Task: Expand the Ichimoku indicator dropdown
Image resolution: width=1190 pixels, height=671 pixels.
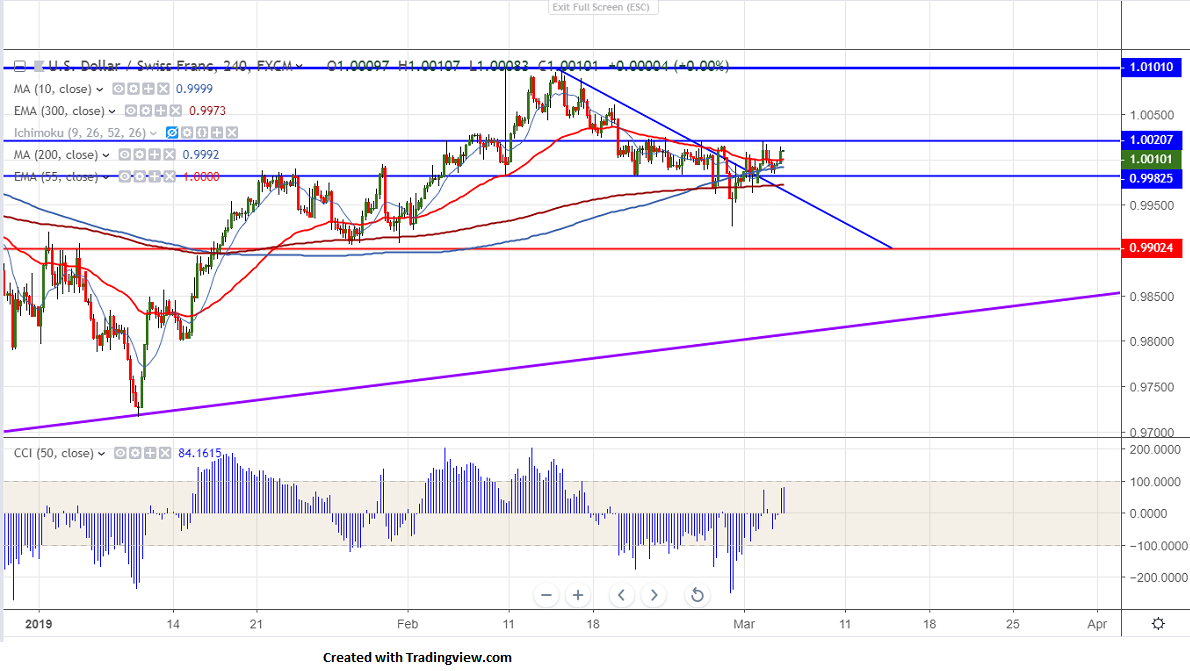Action: pyautogui.click(x=153, y=133)
